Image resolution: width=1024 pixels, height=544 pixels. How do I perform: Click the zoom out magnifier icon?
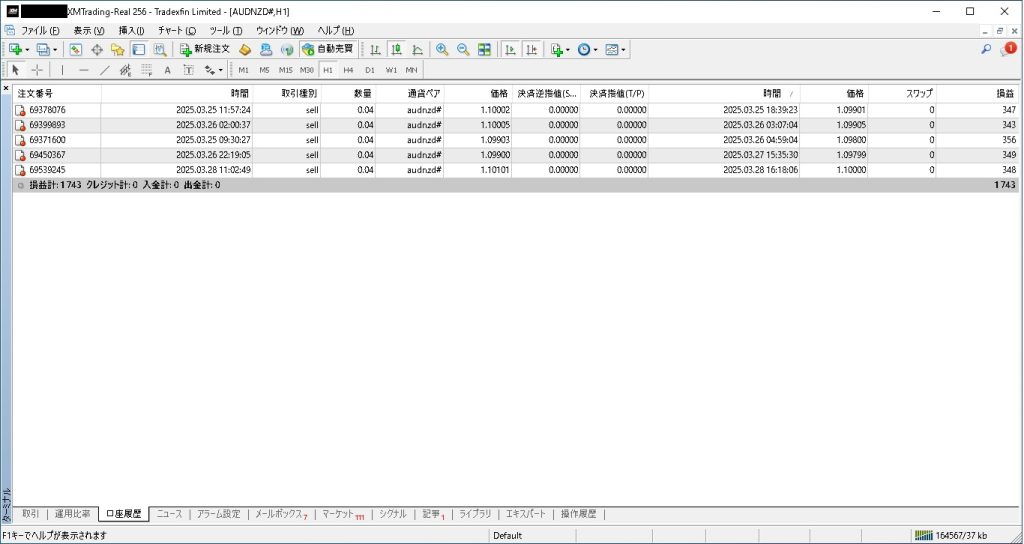click(463, 49)
